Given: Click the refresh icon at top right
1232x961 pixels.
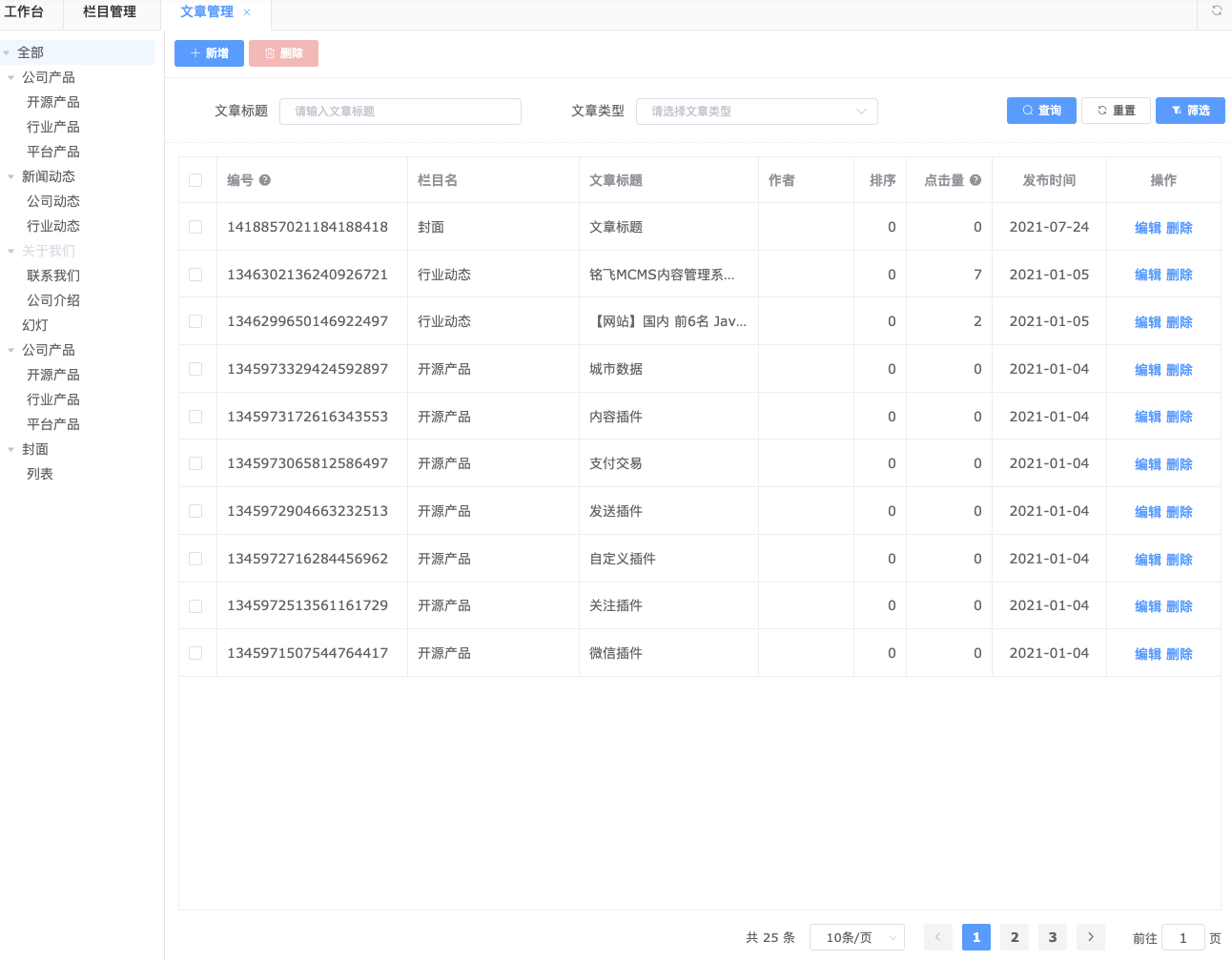Looking at the screenshot, I should [x=1216, y=10].
